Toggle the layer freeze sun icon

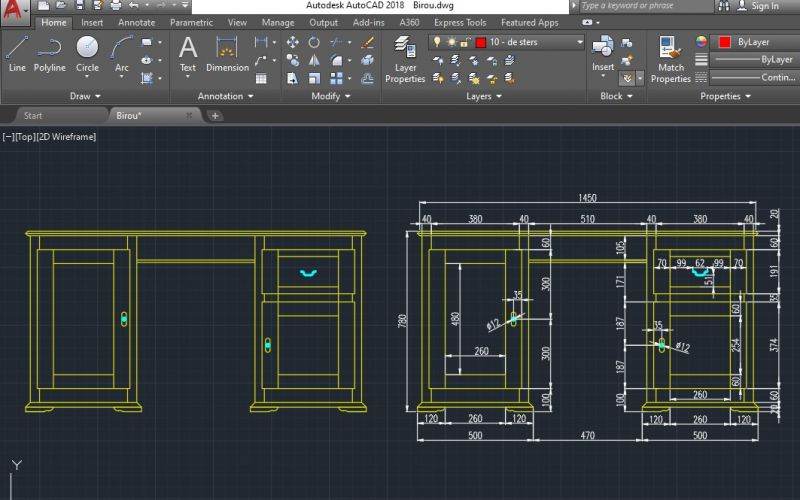[x=451, y=42]
